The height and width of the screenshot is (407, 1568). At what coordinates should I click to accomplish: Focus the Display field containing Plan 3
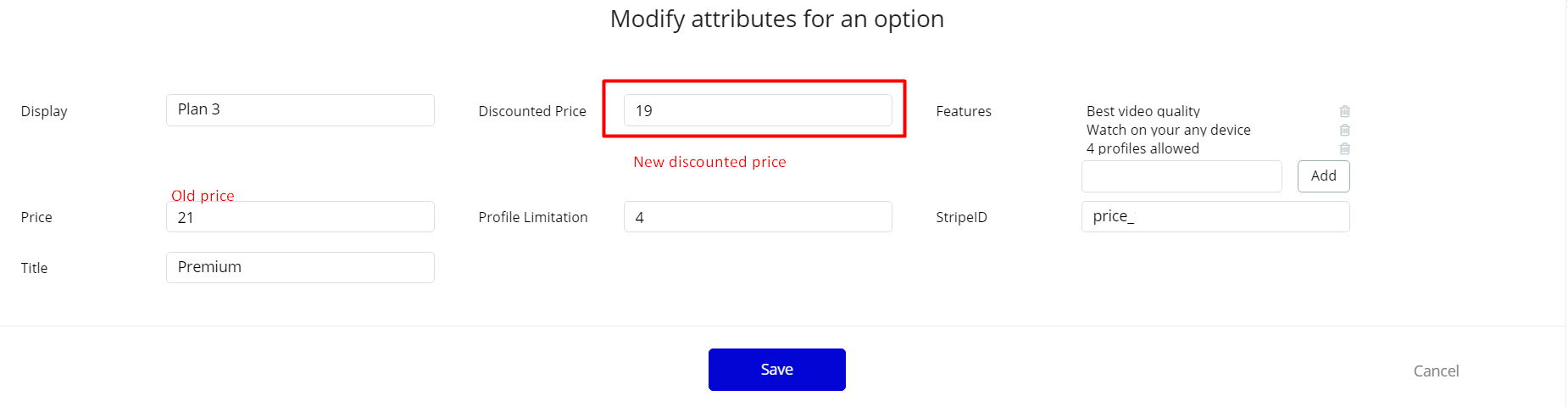click(300, 110)
